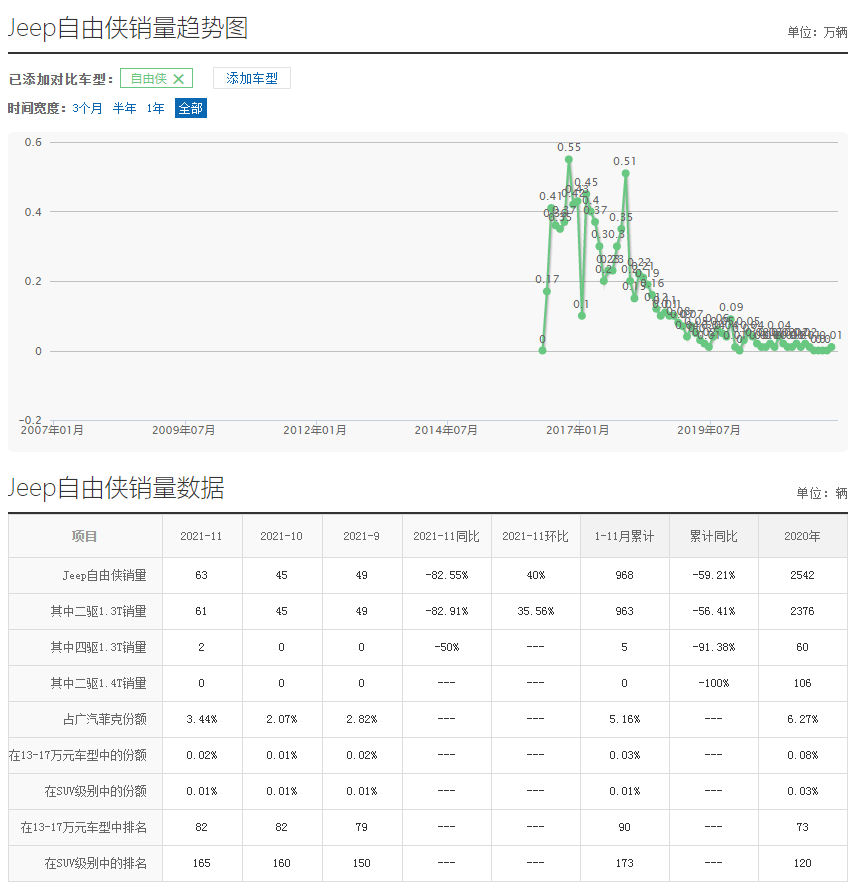Screen dimensions: 862x892
Task: Click the 173 ranking cell
Action: click(x=624, y=863)
